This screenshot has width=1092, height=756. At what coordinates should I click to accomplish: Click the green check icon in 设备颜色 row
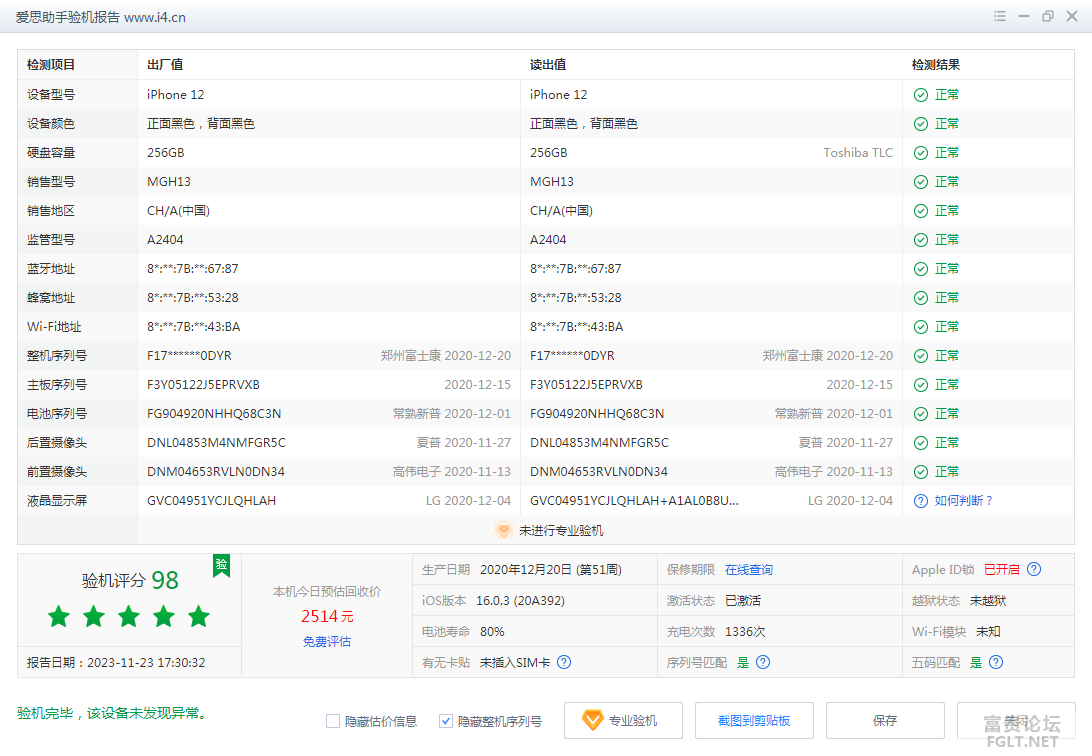[921, 124]
